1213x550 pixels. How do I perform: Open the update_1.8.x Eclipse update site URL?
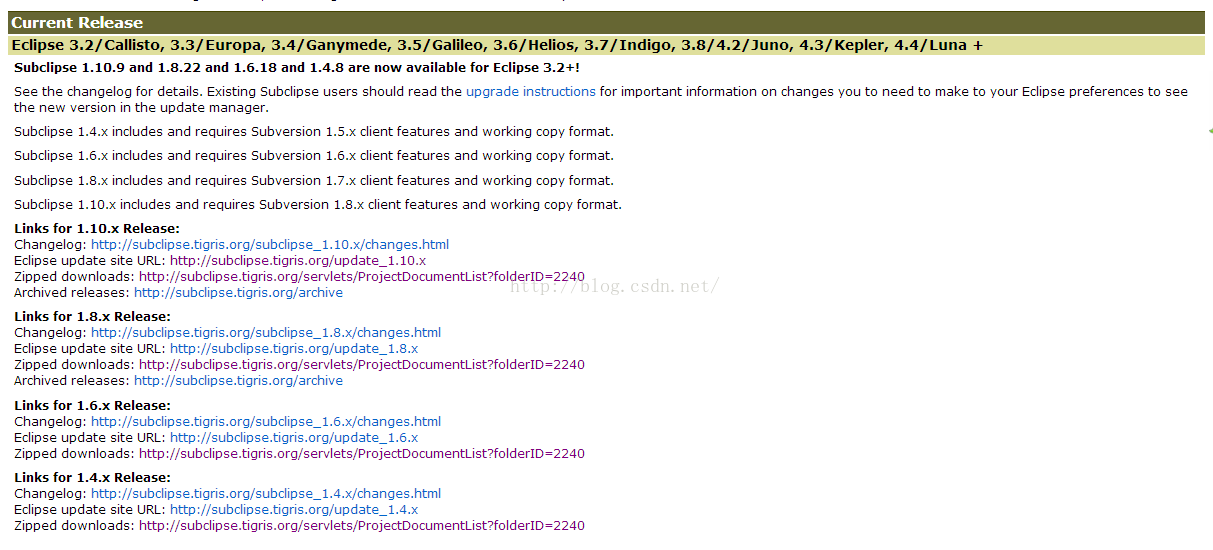(x=294, y=349)
